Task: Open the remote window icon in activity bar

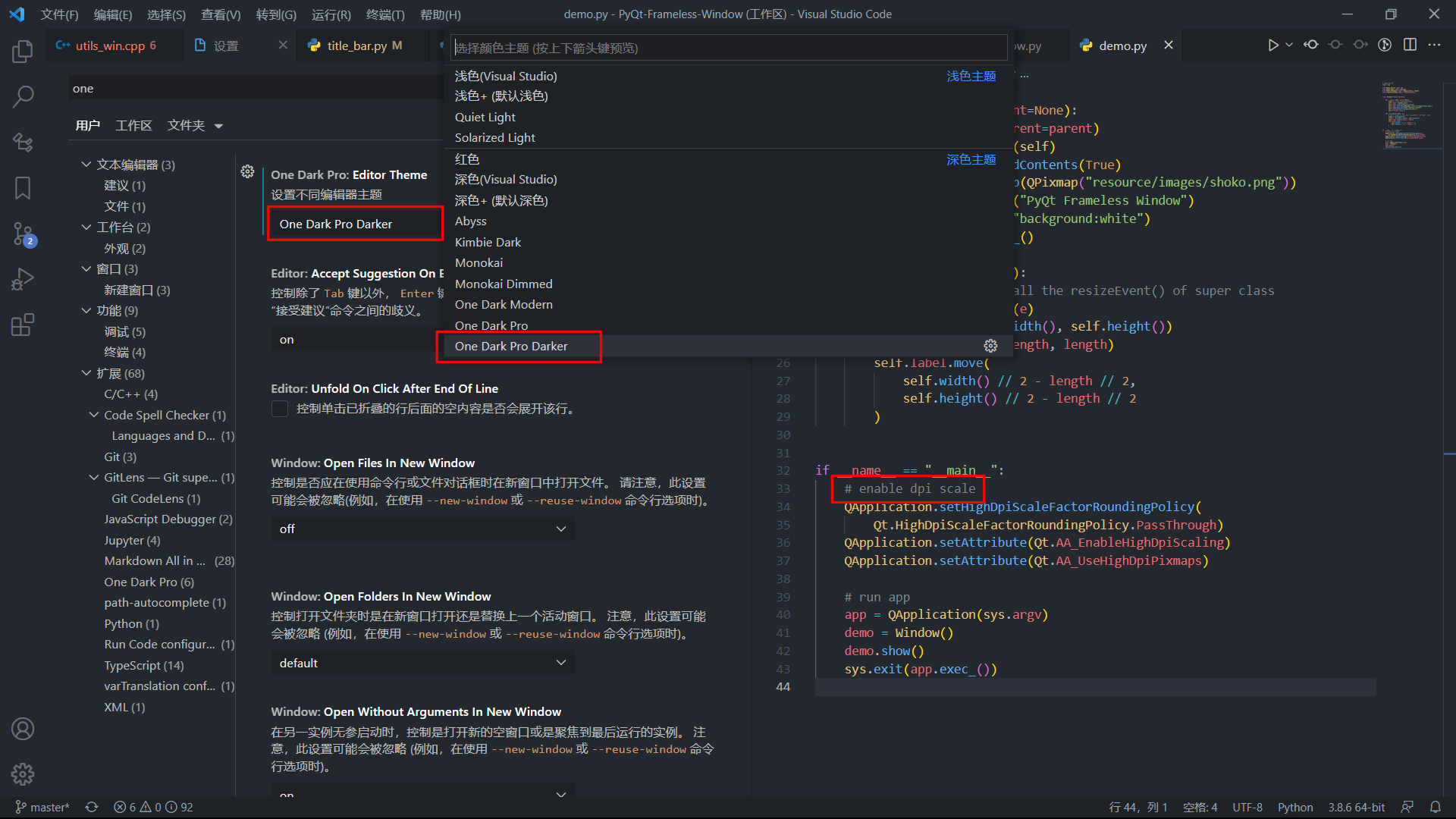Action: tap(23, 143)
